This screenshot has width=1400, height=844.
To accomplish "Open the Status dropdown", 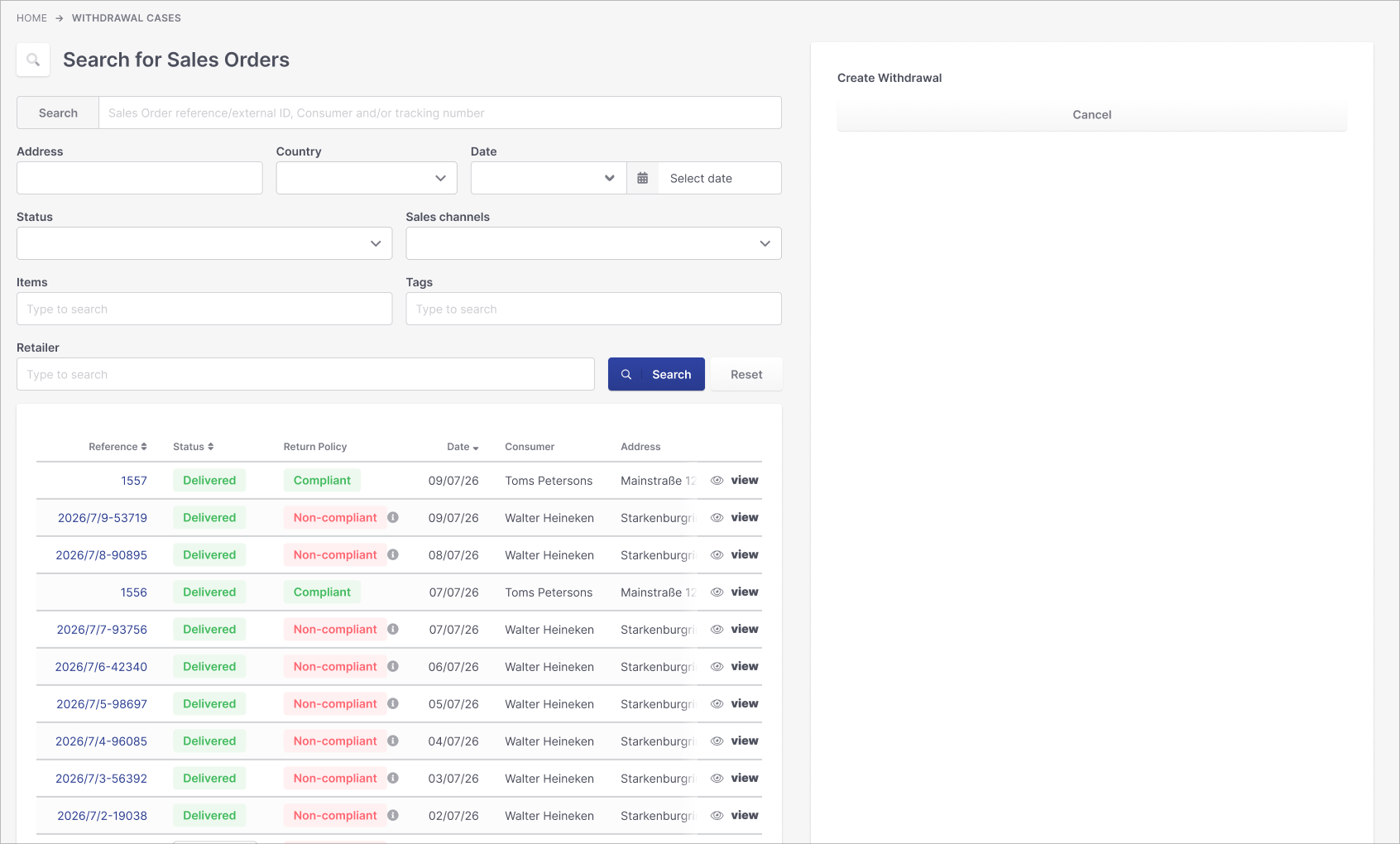I will point(204,243).
